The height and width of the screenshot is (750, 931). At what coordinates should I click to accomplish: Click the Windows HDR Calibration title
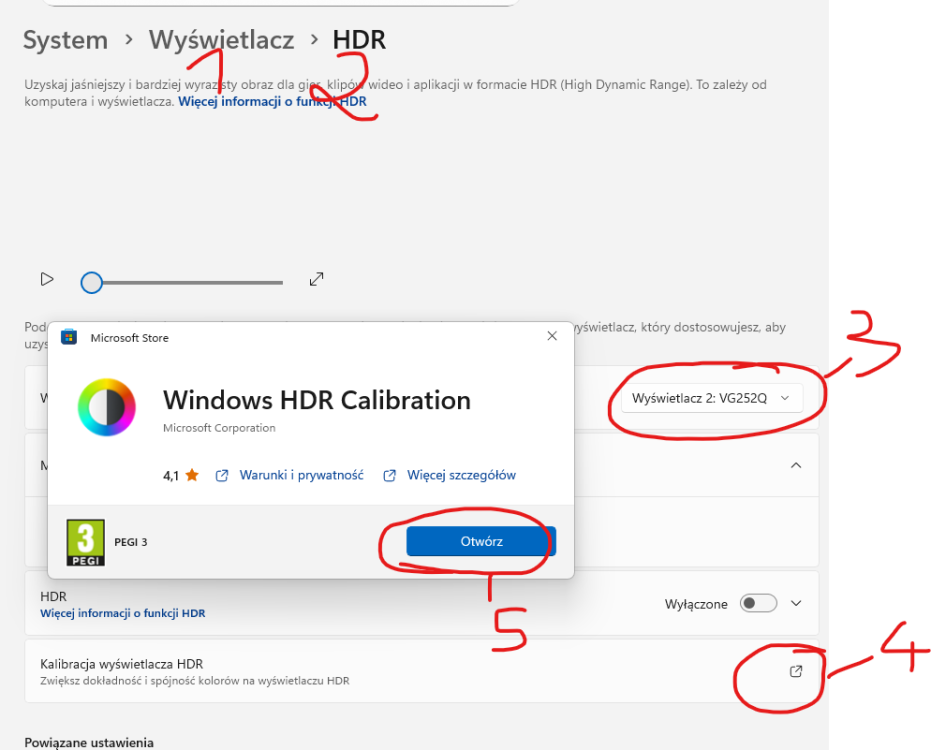coord(317,400)
